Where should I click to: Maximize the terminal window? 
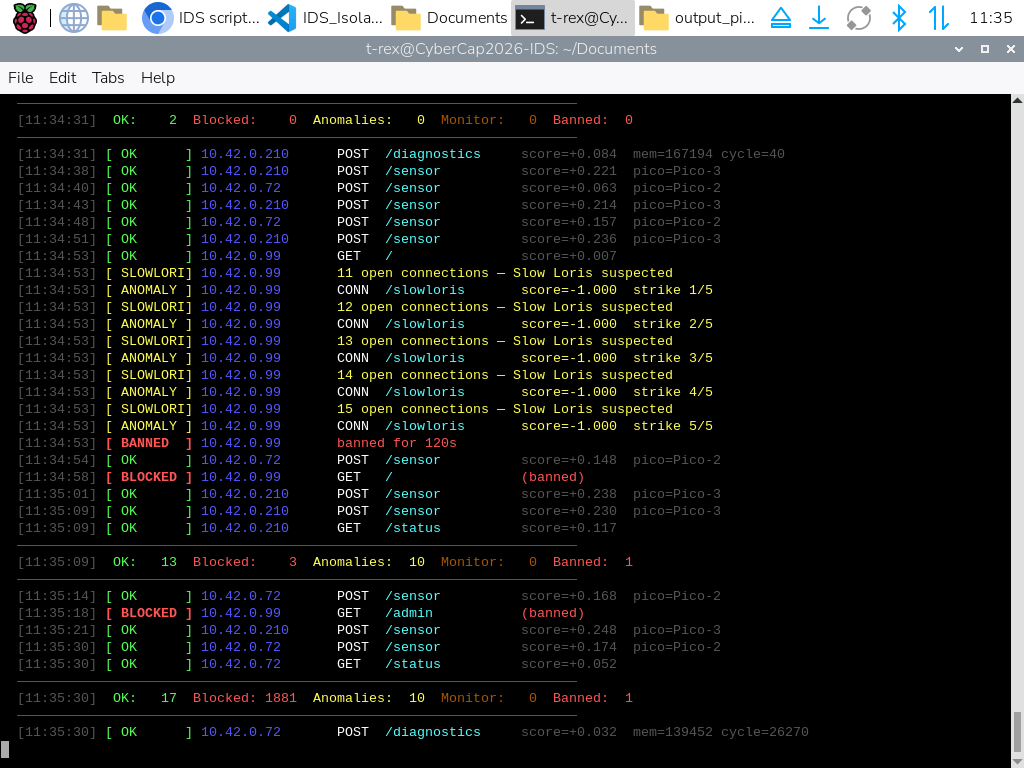[x=985, y=49]
